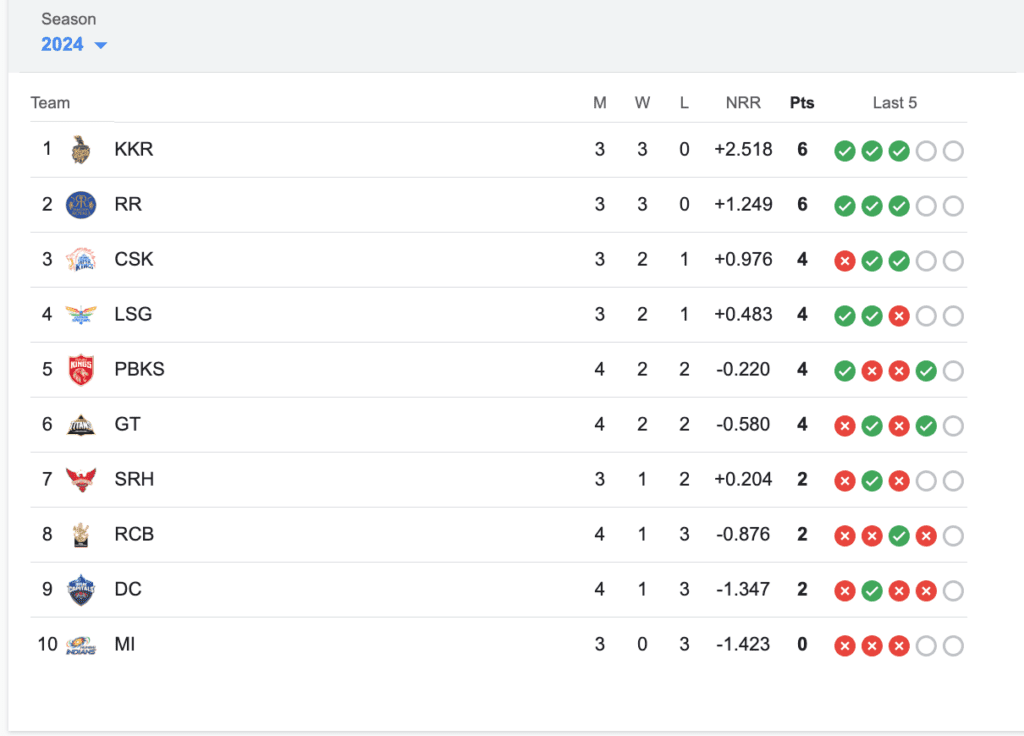This screenshot has height=736, width=1024.
Task: Click the SRH team logo
Action: point(79,479)
